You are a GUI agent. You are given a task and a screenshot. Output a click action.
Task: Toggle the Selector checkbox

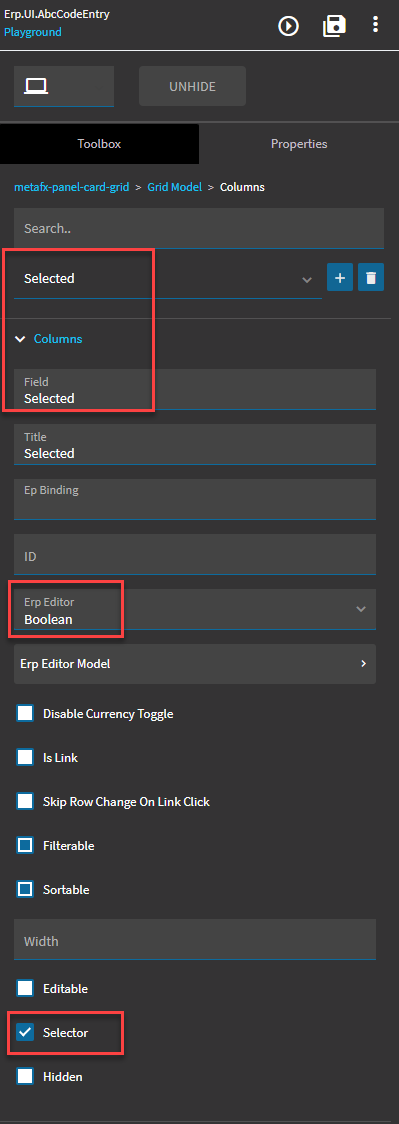coord(25,1032)
